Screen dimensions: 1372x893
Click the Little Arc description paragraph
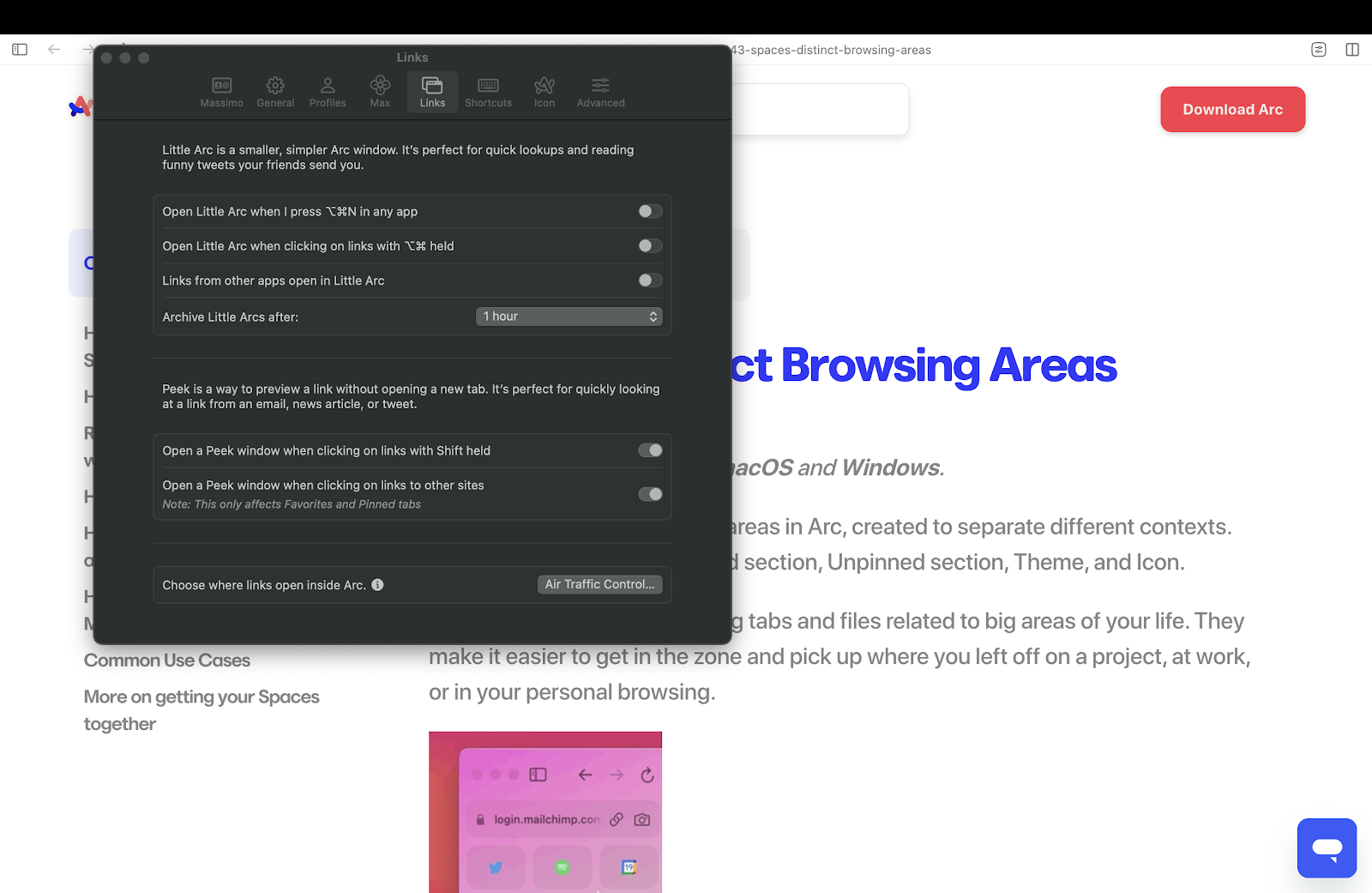(x=398, y=157)
